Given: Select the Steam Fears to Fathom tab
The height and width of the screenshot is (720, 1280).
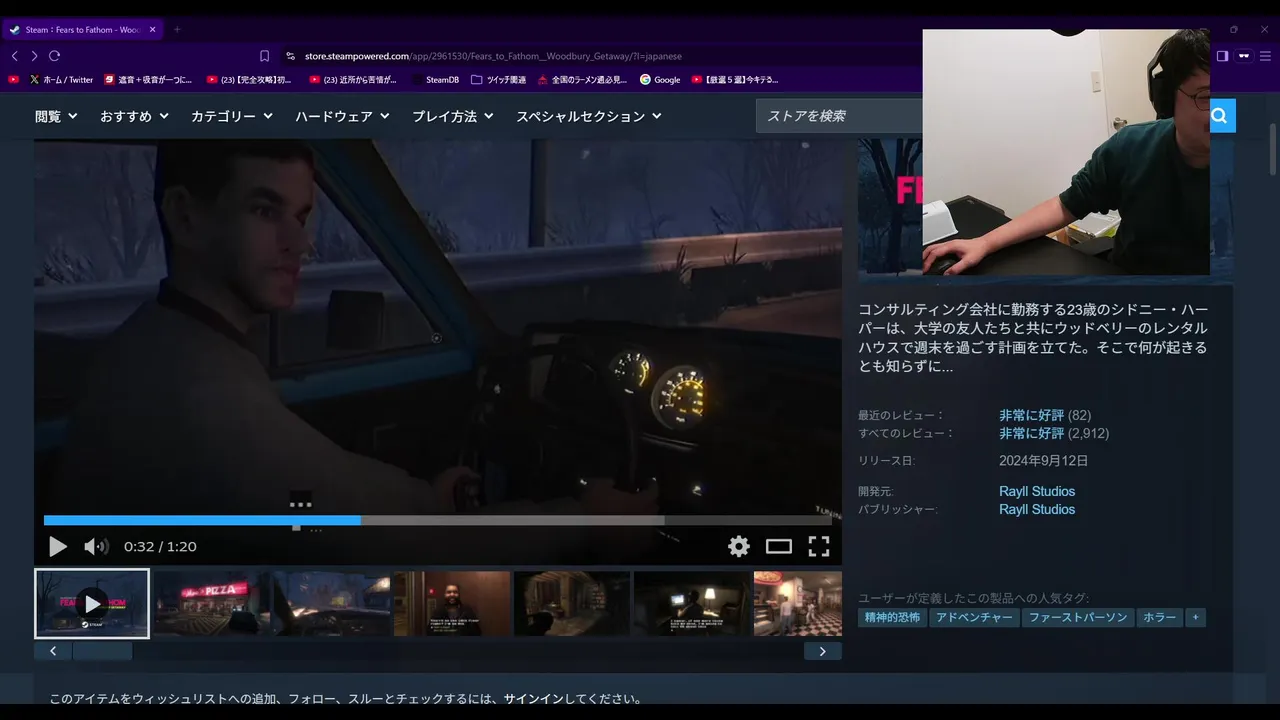Looking at the screenshot, I should click(83, 29).
